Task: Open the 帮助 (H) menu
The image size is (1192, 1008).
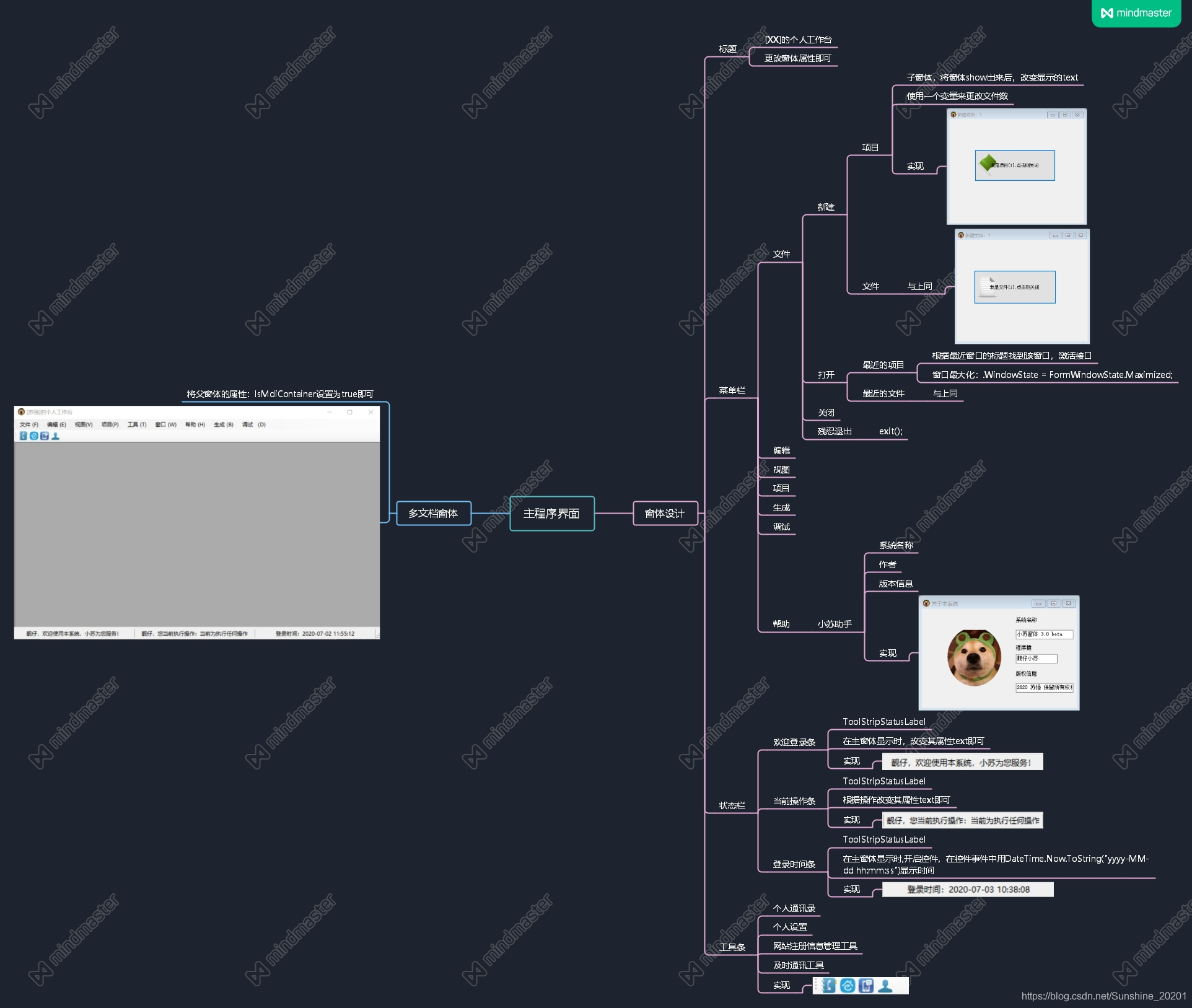Action: [x=195, y=425]
